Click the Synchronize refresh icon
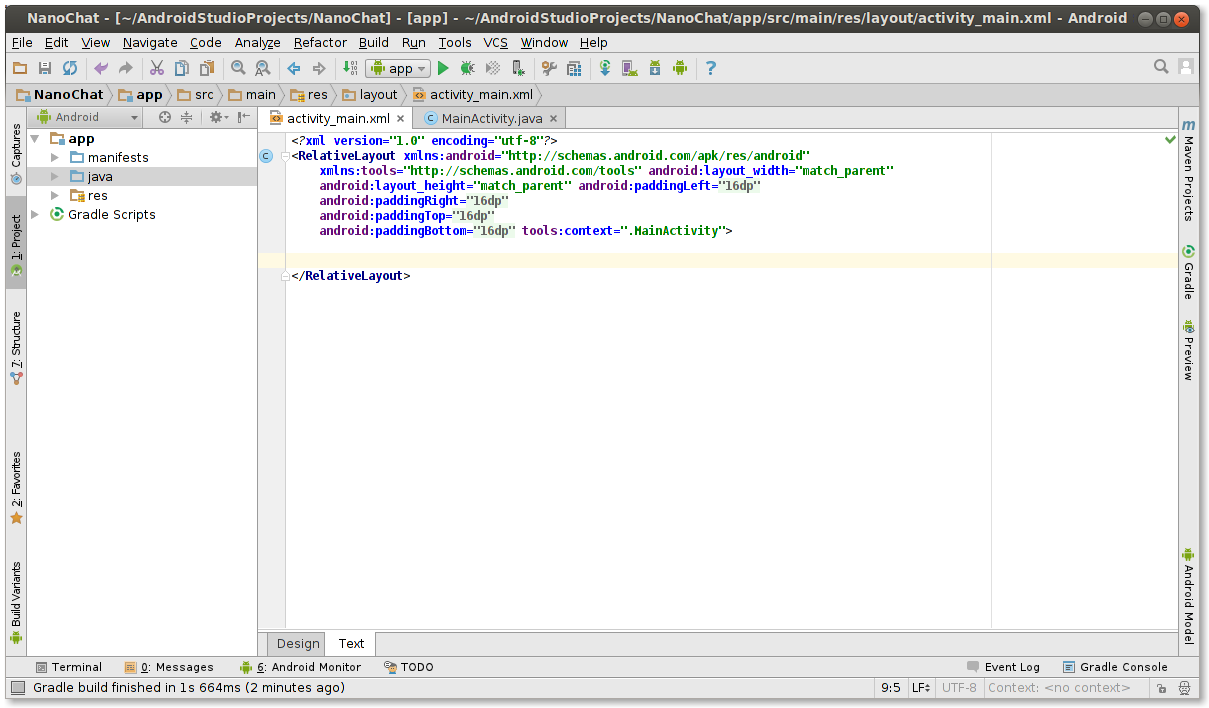 70,68
